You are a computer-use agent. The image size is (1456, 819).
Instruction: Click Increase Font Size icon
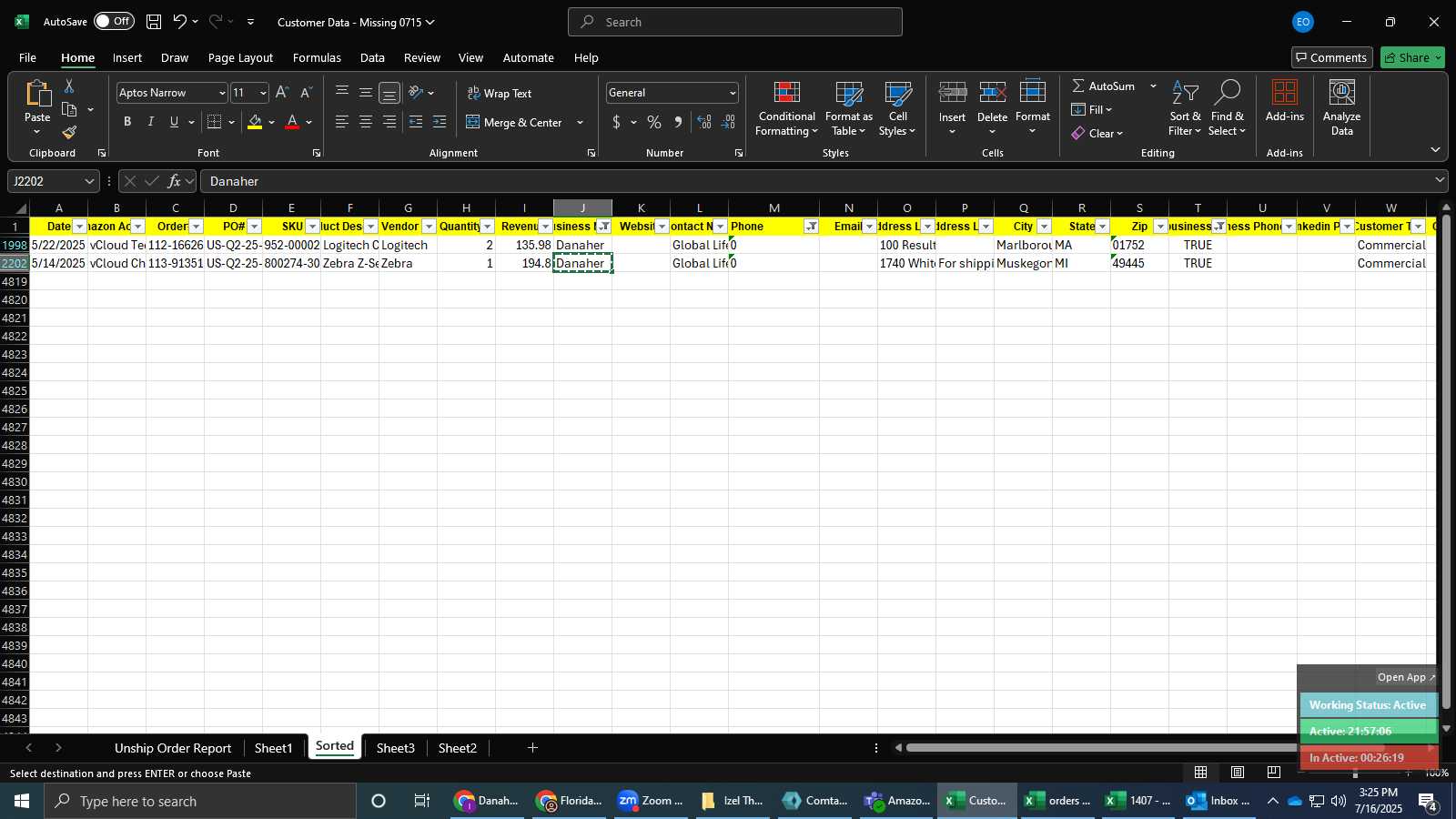pyautogui.click(x=282, y=93)
